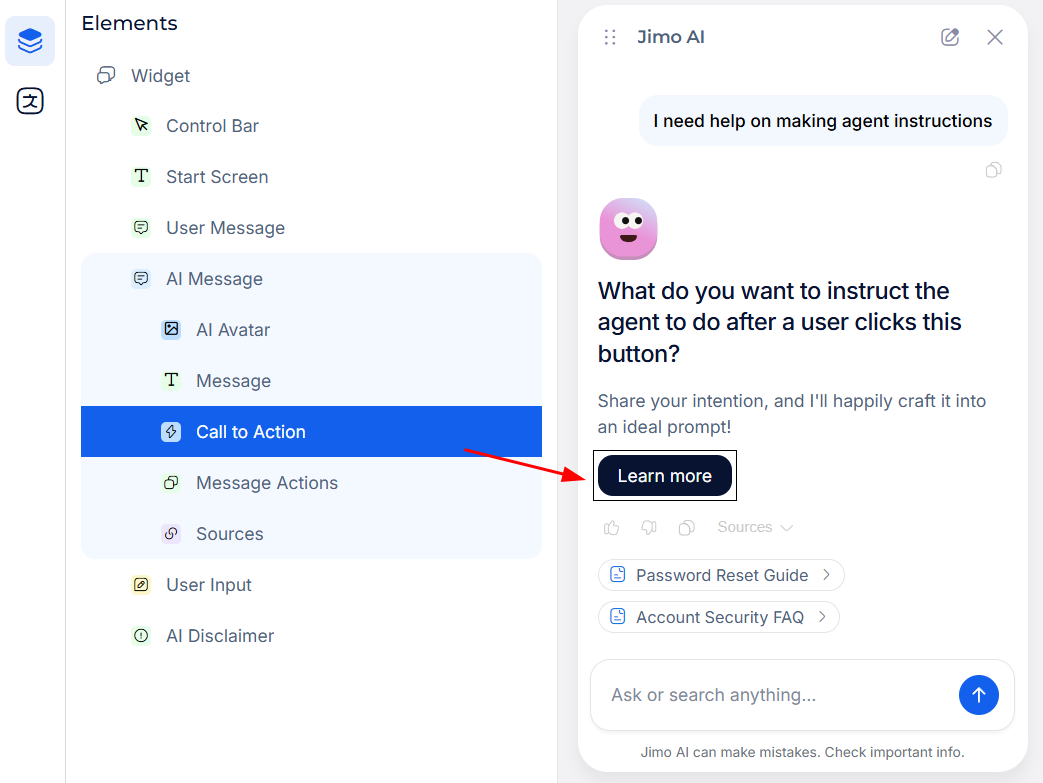Screen dimensions: 1043x783
Task: Grab the drag handle beside Jimo AI
Action: pos(610,37)
